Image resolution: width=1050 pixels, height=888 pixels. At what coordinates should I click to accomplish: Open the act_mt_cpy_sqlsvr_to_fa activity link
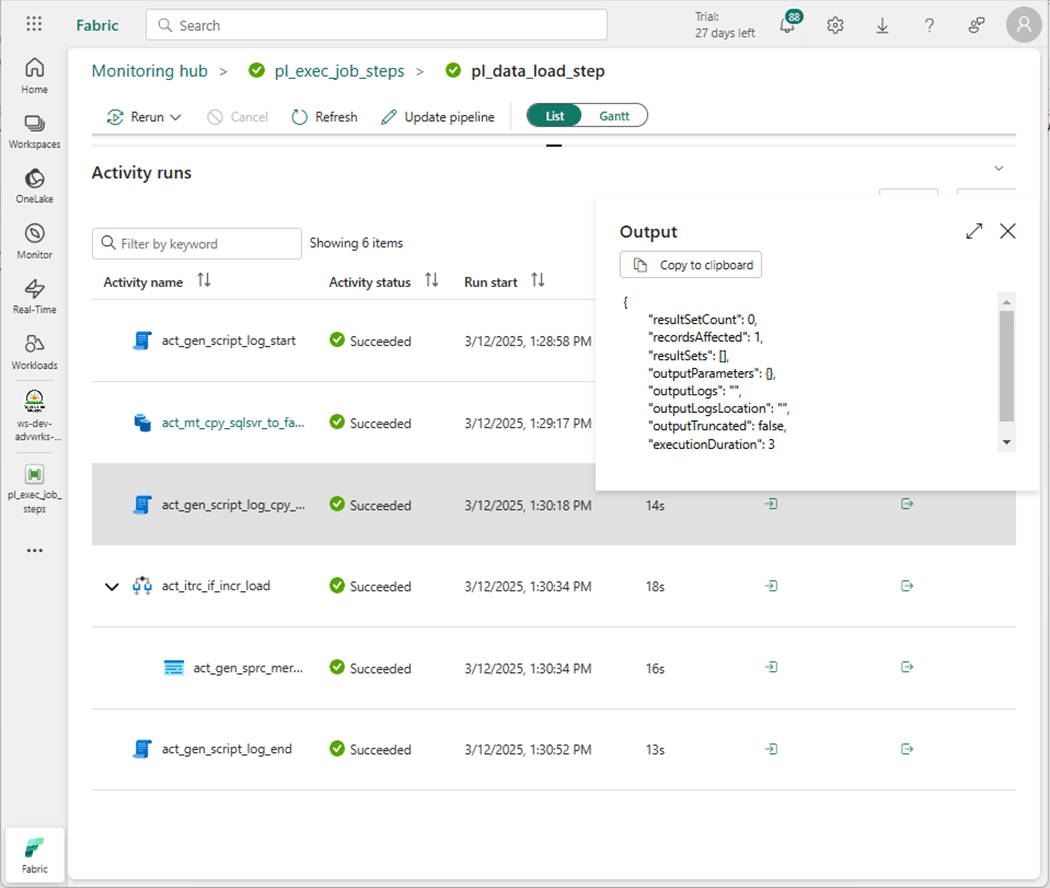pos(232,423)
